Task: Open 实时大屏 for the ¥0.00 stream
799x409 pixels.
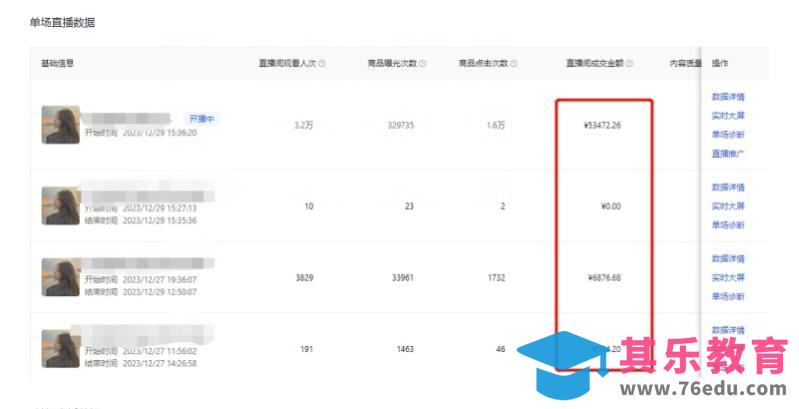Action: point(727,206)
